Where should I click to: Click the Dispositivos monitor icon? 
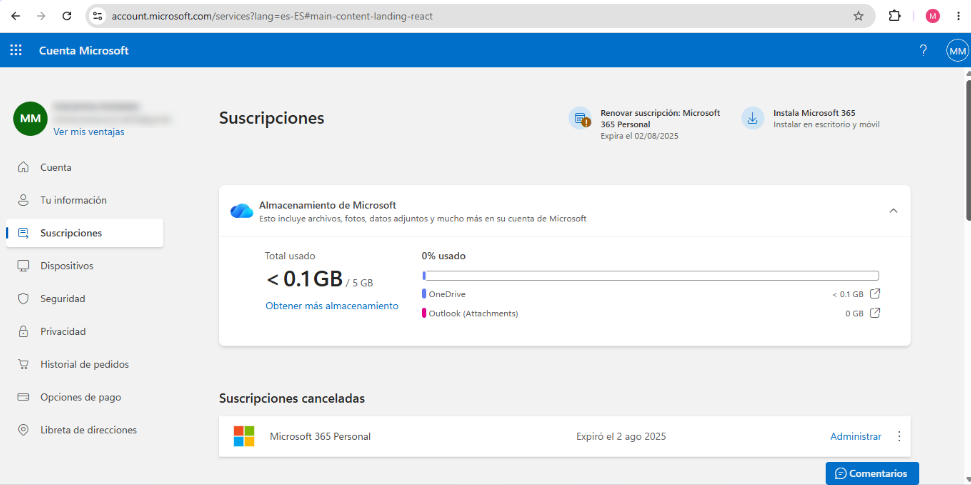pyautogui.click(x=23, y=266)
